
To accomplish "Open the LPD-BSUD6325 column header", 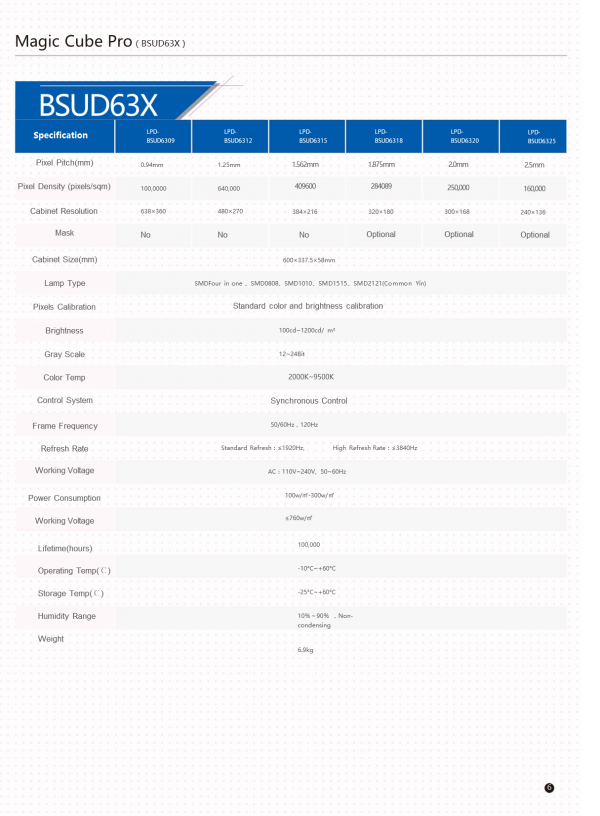I will [x=534, y=136].
